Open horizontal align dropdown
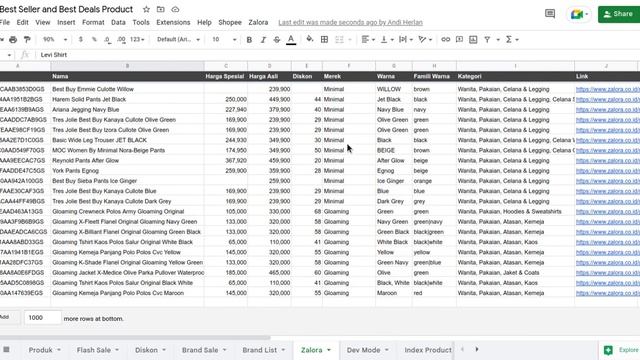The image size is (640, 360). coord(368,40)
